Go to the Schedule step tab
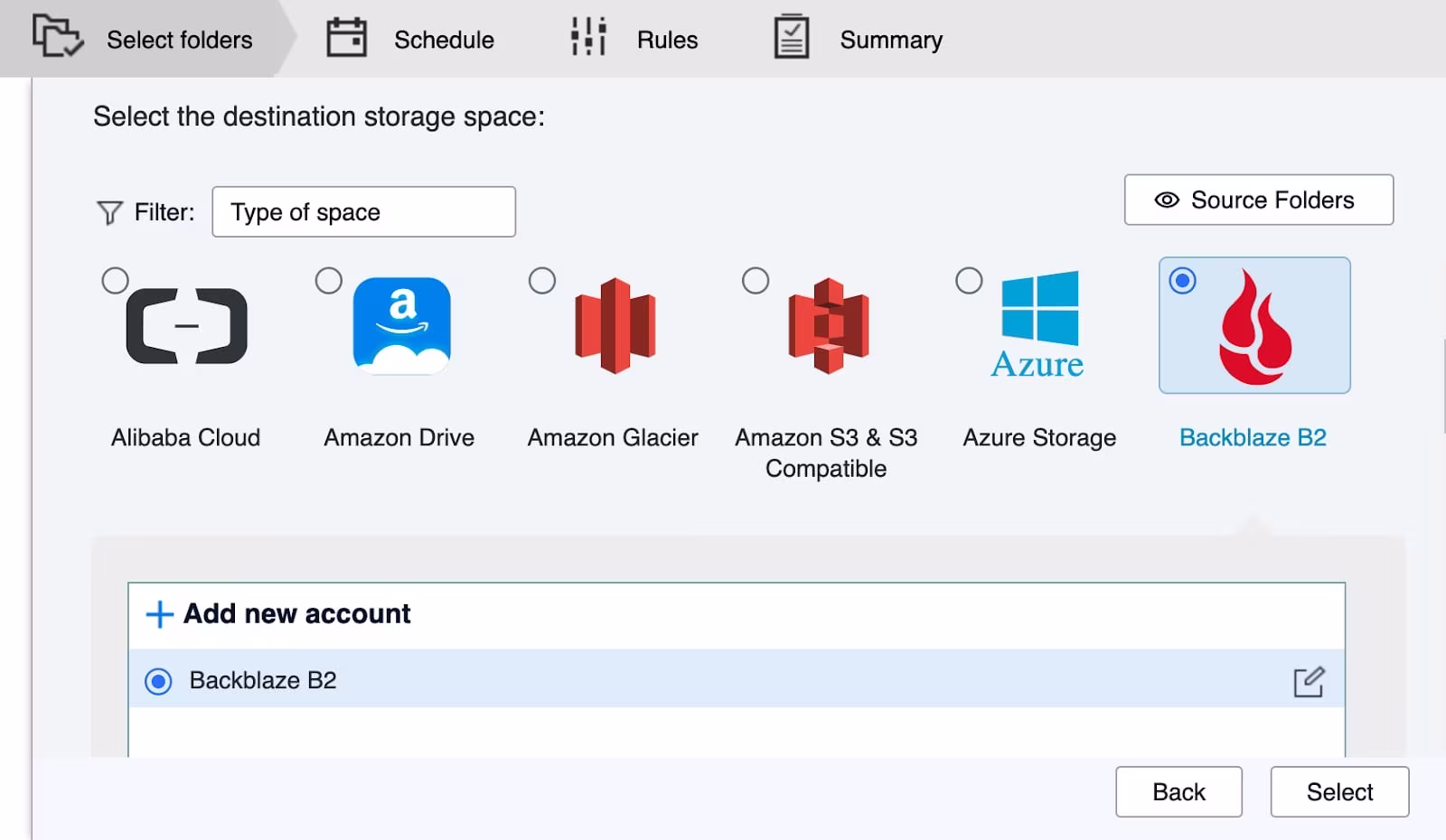 coord(410,40)
